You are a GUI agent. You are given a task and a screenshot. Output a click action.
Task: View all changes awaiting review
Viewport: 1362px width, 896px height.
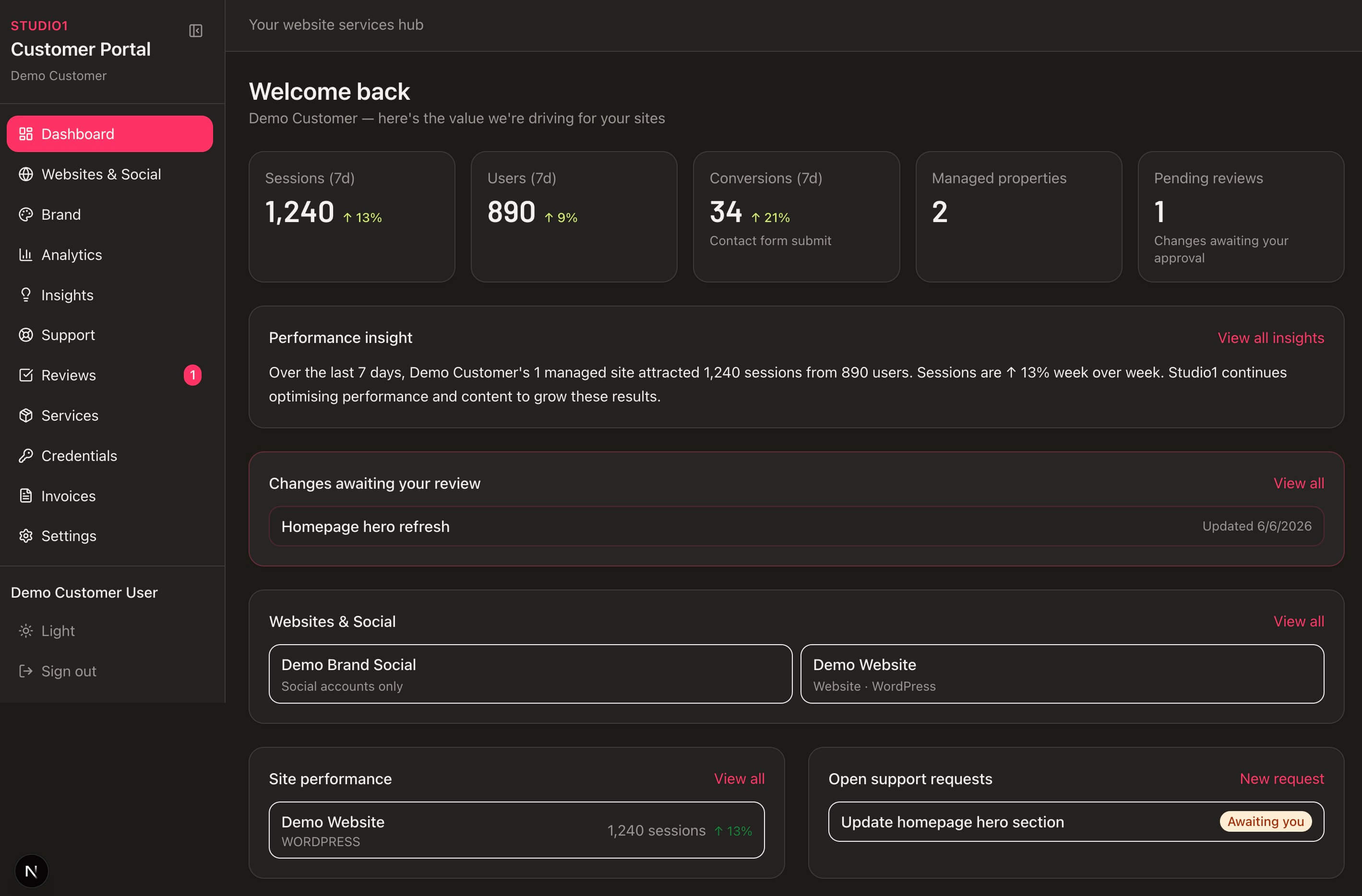click(x=1299, y=483)
